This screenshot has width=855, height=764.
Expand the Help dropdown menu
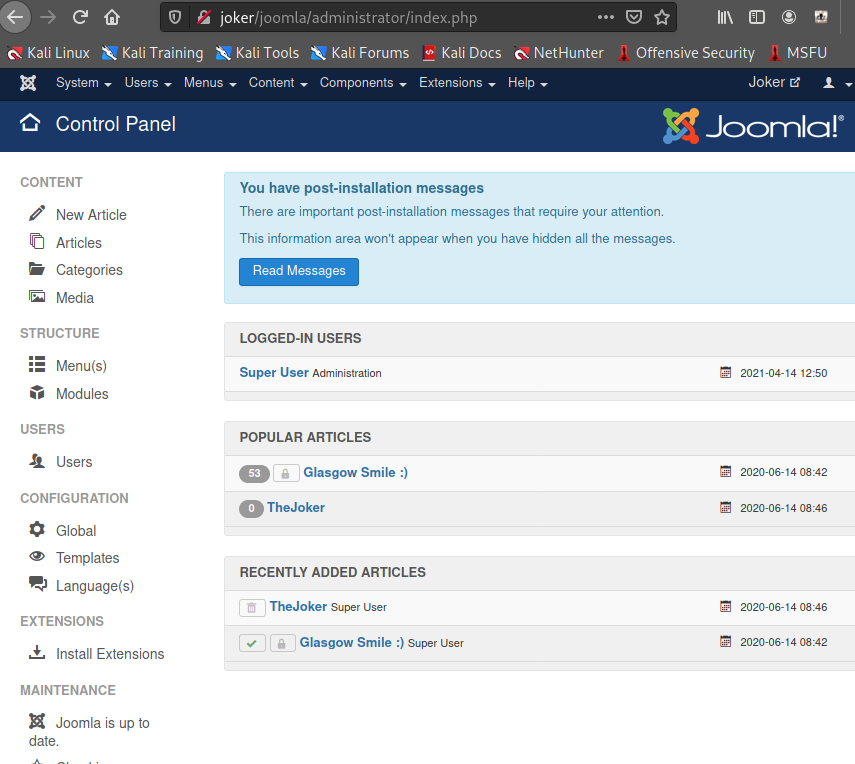(x=527, y=83)
